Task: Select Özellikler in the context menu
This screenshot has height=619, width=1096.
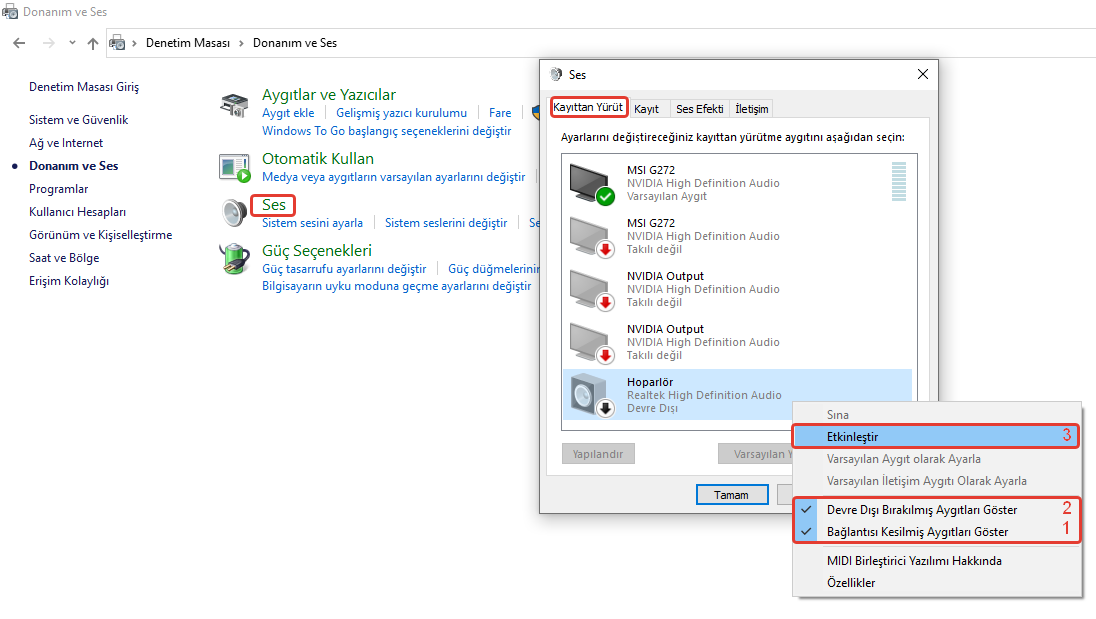Action: [850, 583]
